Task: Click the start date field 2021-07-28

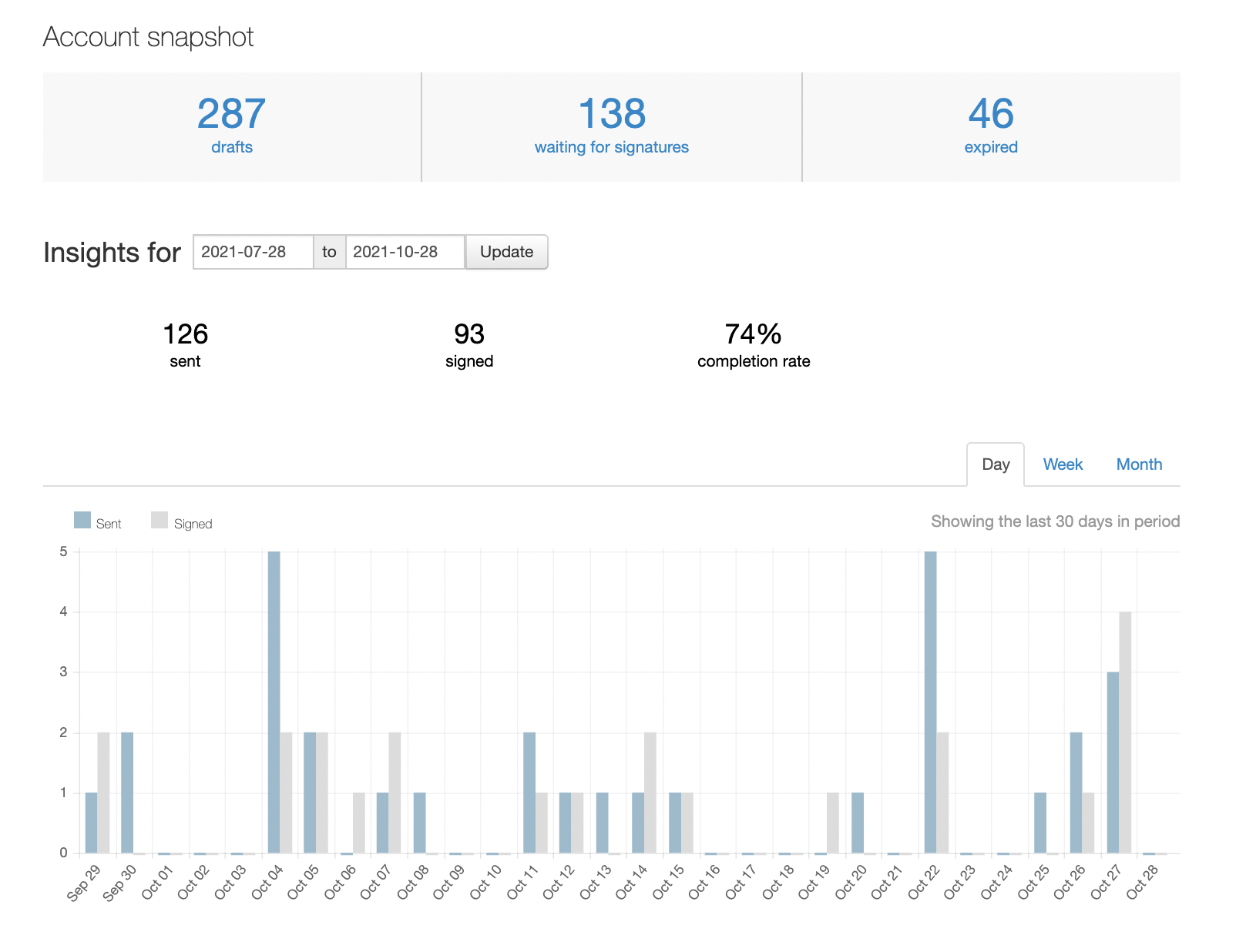Action: (x=253, y=252)
